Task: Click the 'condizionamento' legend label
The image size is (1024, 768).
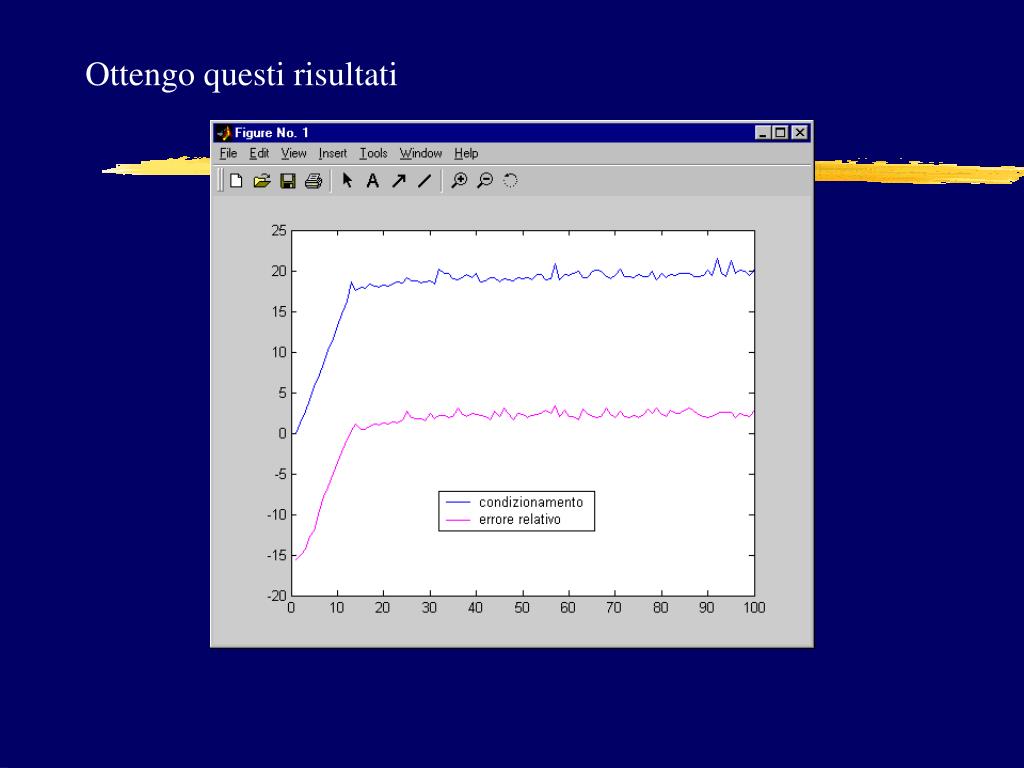Action: 531,502
